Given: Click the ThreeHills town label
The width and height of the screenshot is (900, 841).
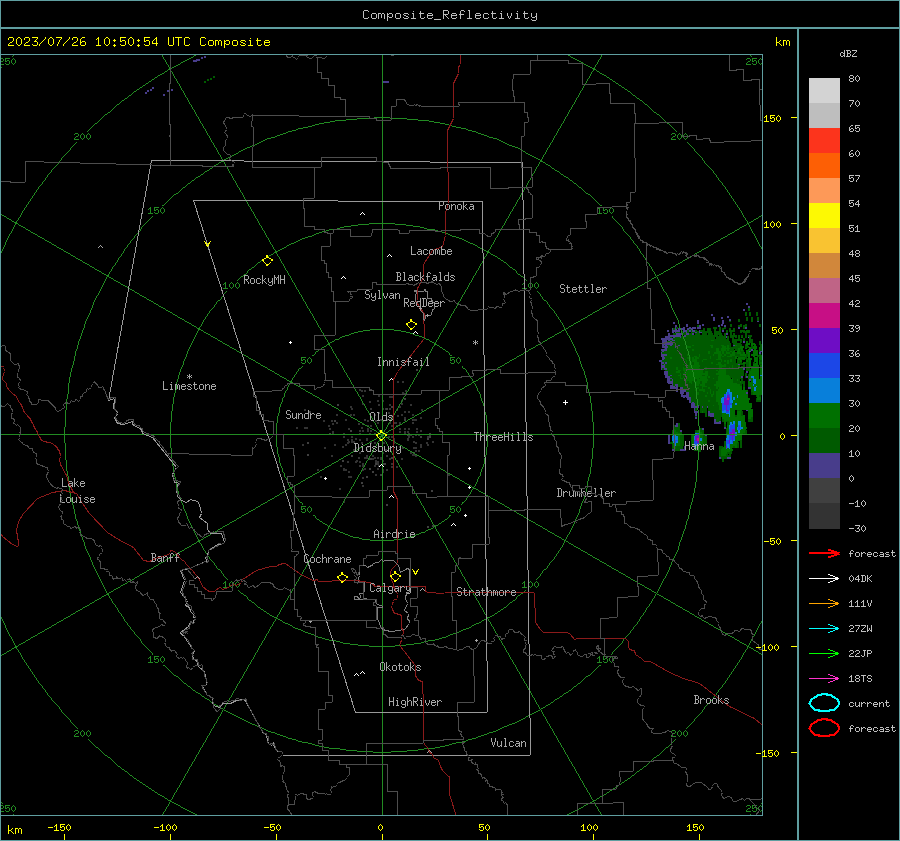Looking at the screenshot, I should (503, 437).
